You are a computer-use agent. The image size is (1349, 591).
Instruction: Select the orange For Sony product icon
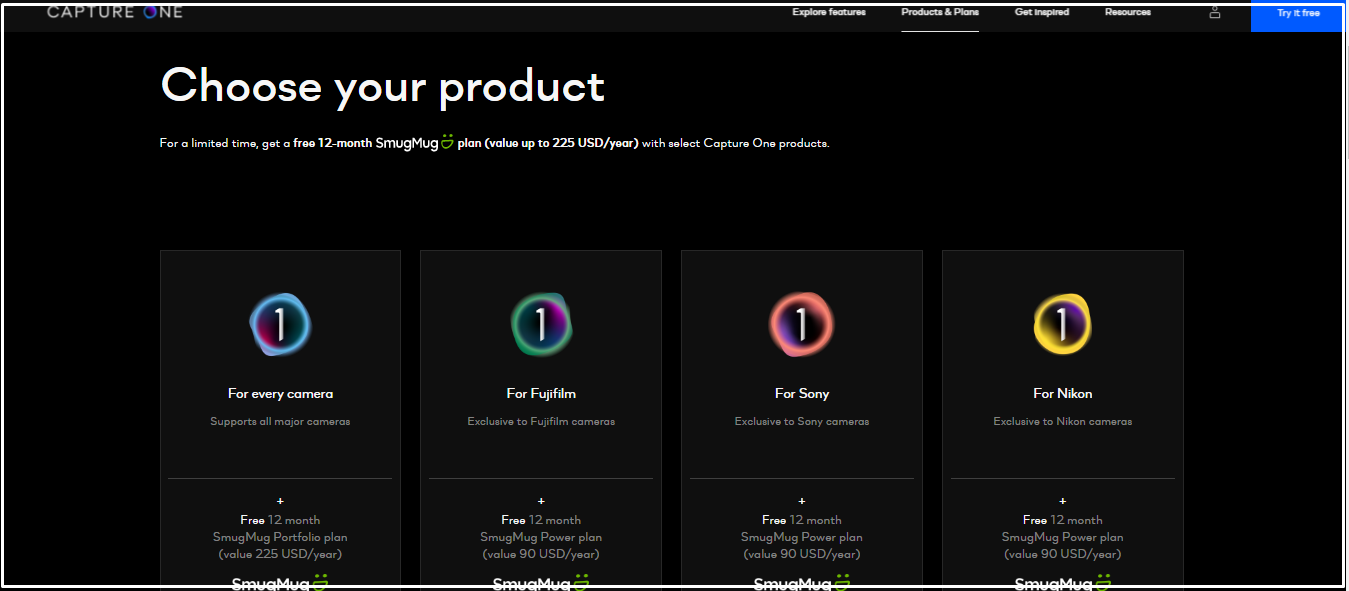click(x=801, y=325)
